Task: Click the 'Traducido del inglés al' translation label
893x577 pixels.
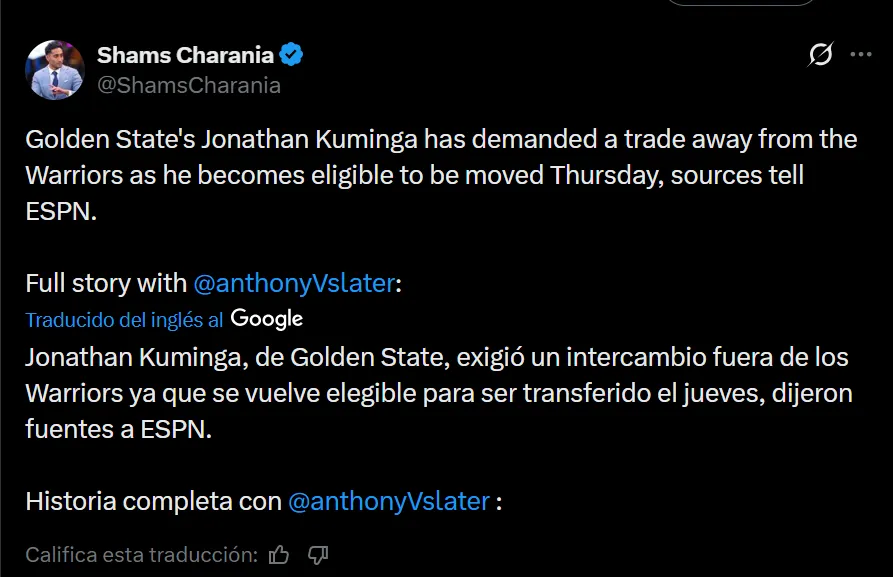Action: (x=122, y=319)
